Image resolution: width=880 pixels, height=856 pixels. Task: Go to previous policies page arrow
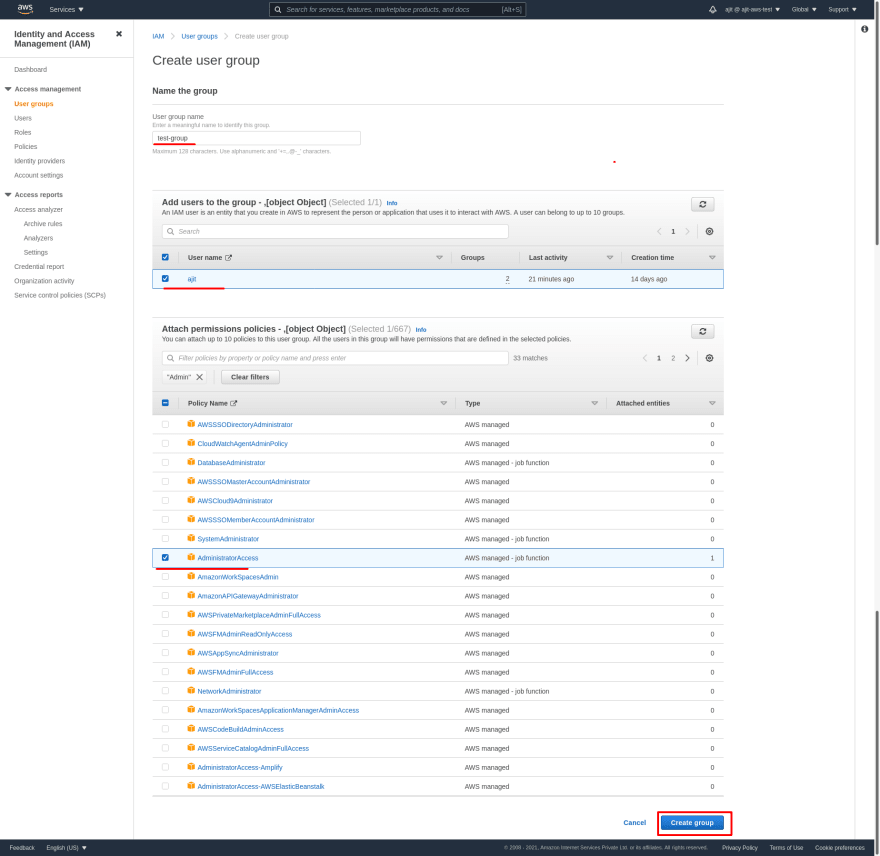coord(645,358)
